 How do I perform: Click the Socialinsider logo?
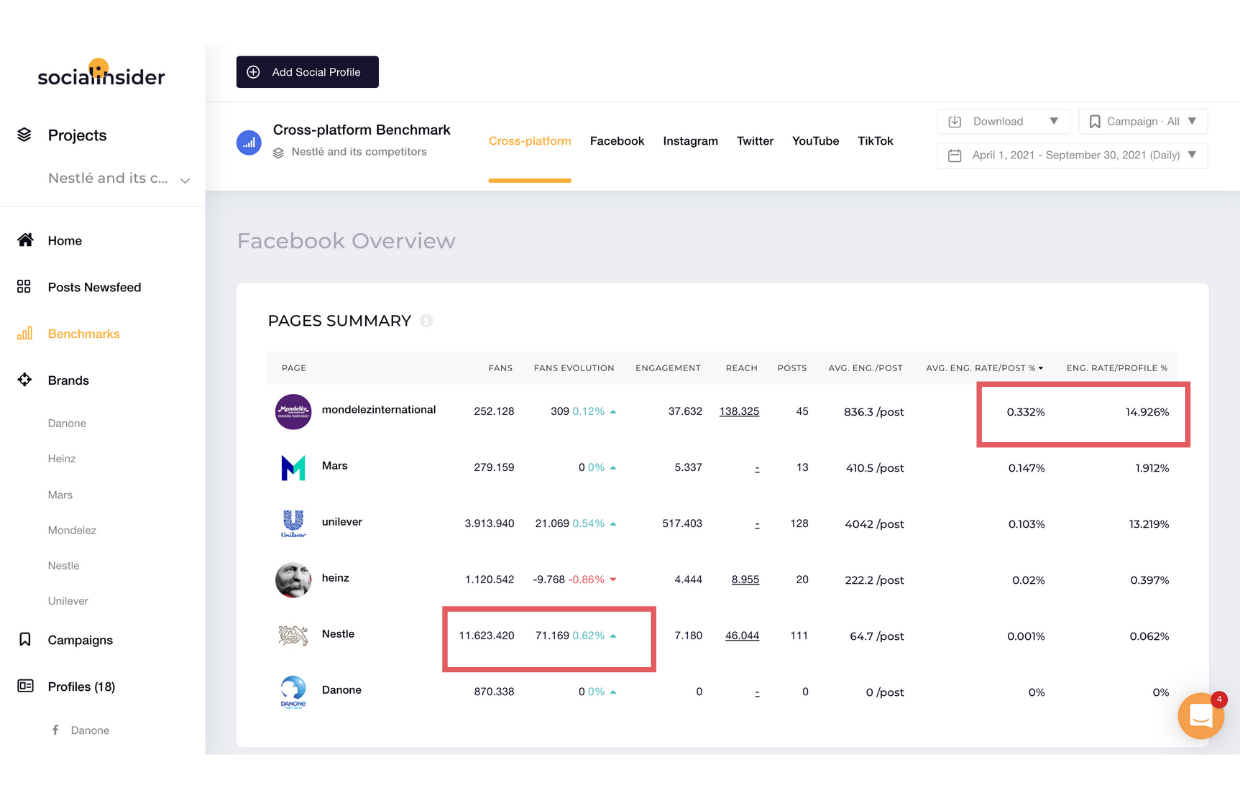click(x=101, y=74)
